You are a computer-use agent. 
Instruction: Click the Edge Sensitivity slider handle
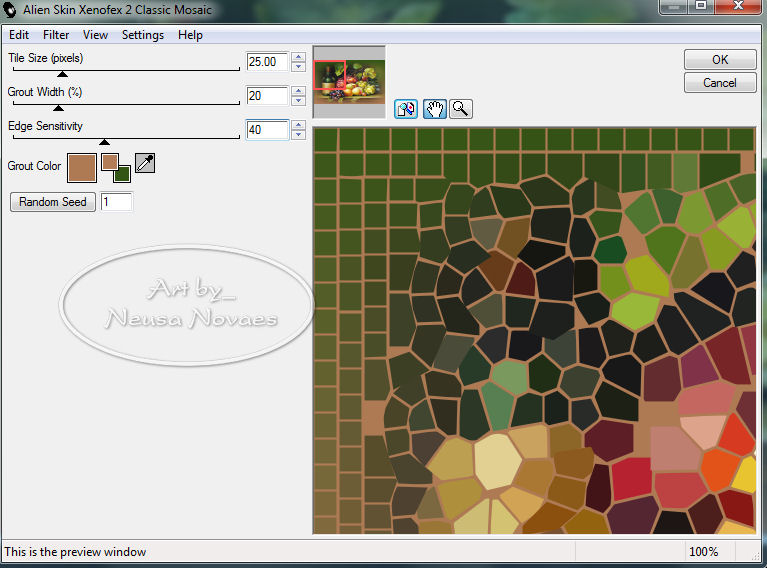(x=104, y=142)
